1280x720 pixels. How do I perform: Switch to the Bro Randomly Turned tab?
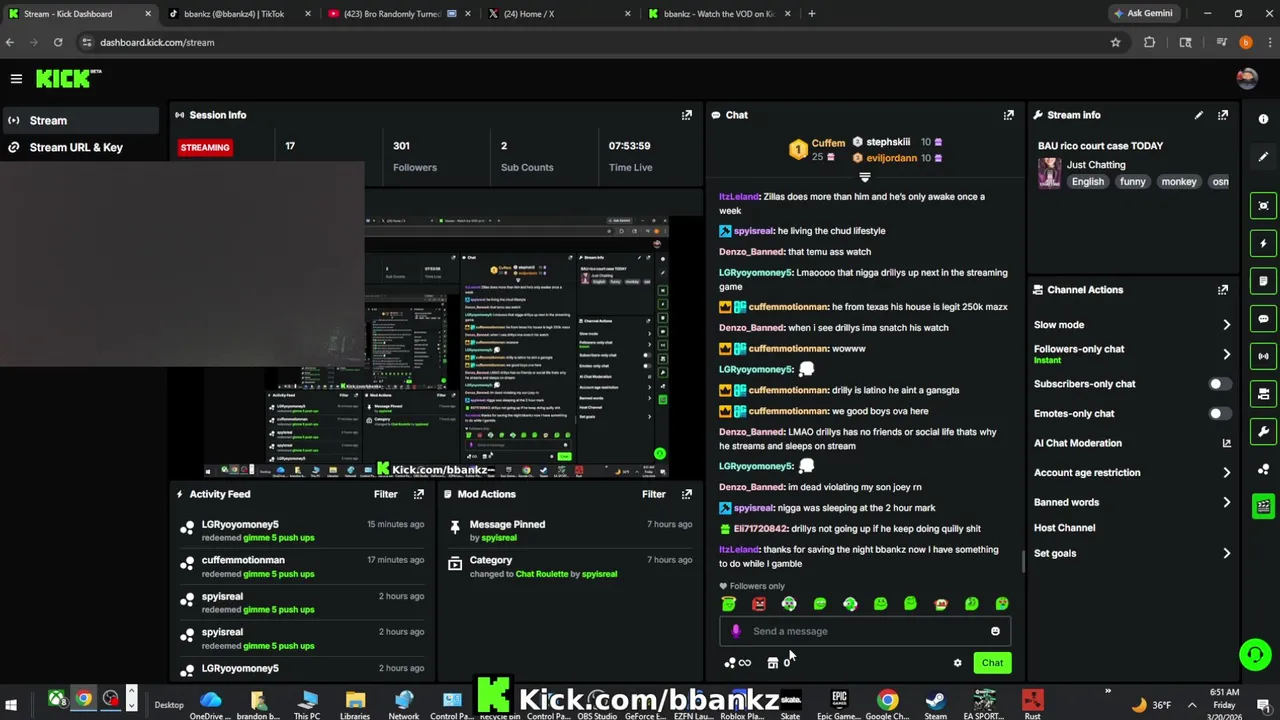click(x=398, y=14)
